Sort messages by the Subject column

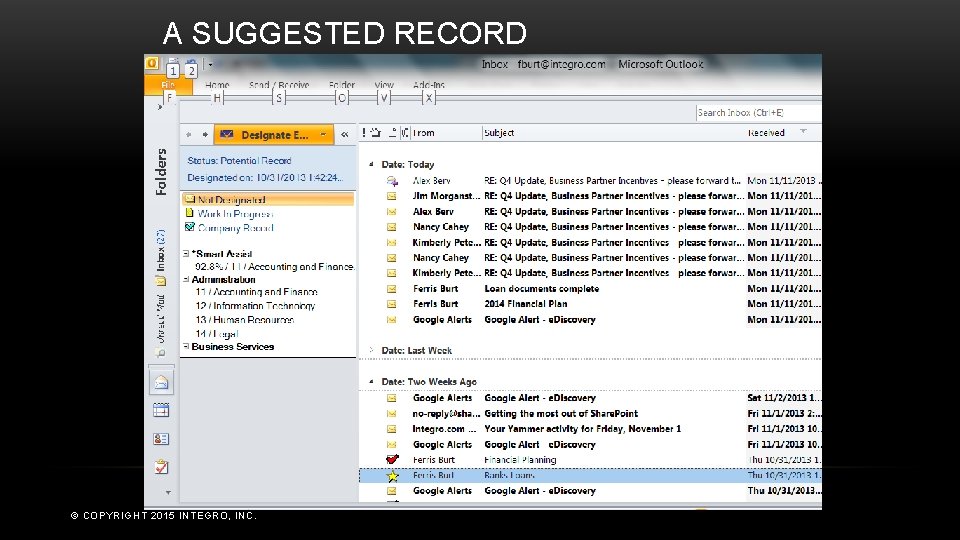(x=499, y=133)
